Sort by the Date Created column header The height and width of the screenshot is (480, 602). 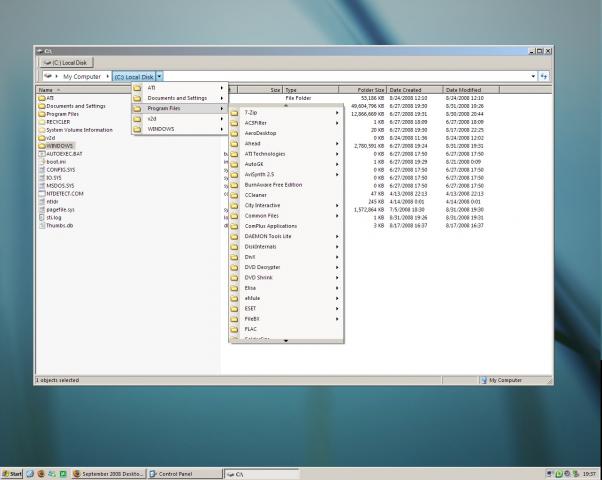point(415,90)
